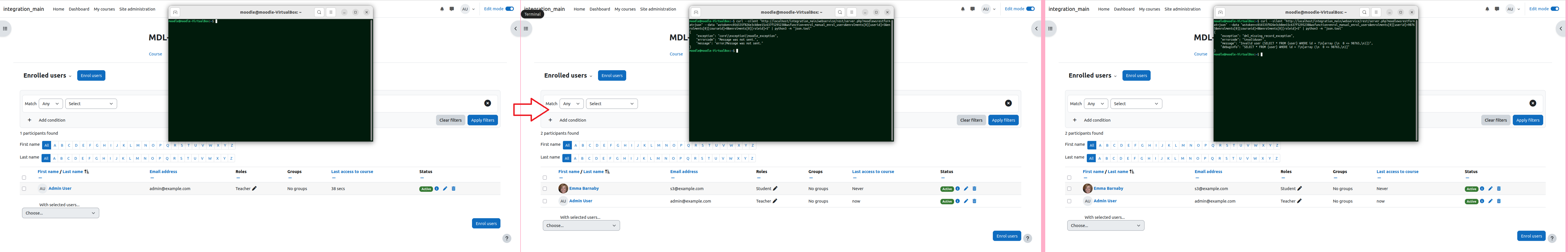Edit Emma Barnaby Student role pencil, third screenshot
The height and width of the screenshot is (252, 1568).
[x=1300, y=189]
